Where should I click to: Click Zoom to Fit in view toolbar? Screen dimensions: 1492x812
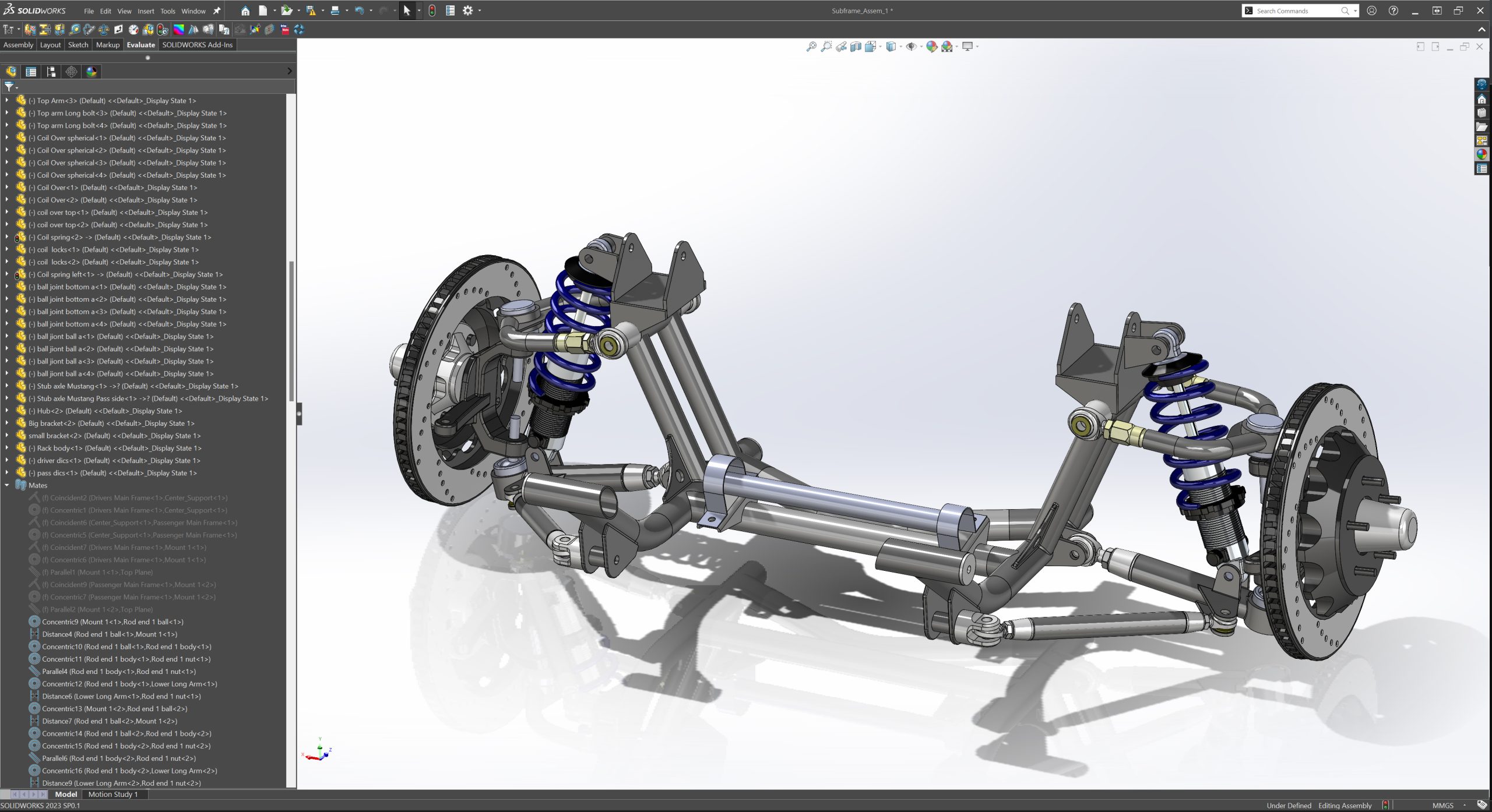[811, 47]
